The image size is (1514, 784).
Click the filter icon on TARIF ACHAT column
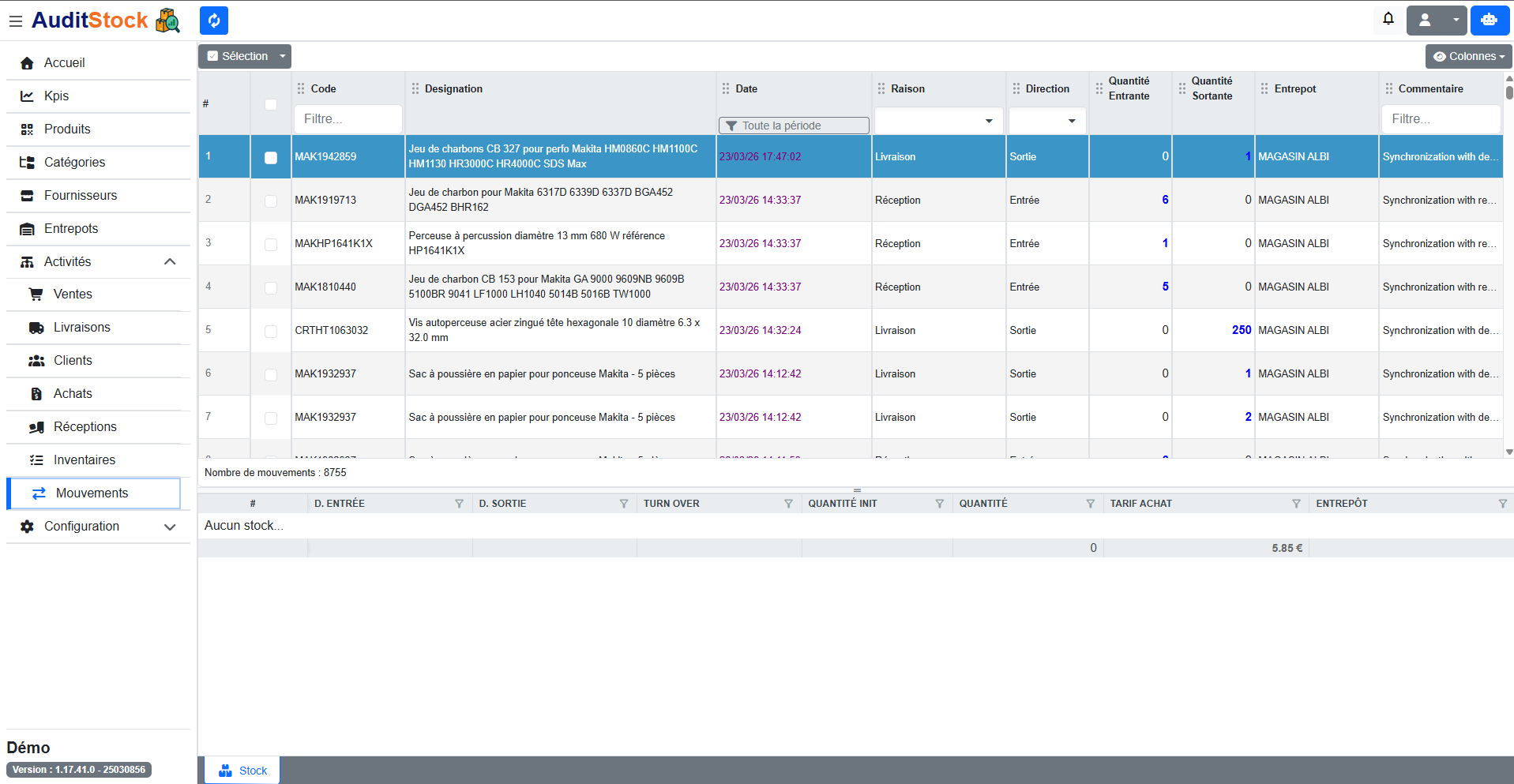click(x=1295, y=504)
